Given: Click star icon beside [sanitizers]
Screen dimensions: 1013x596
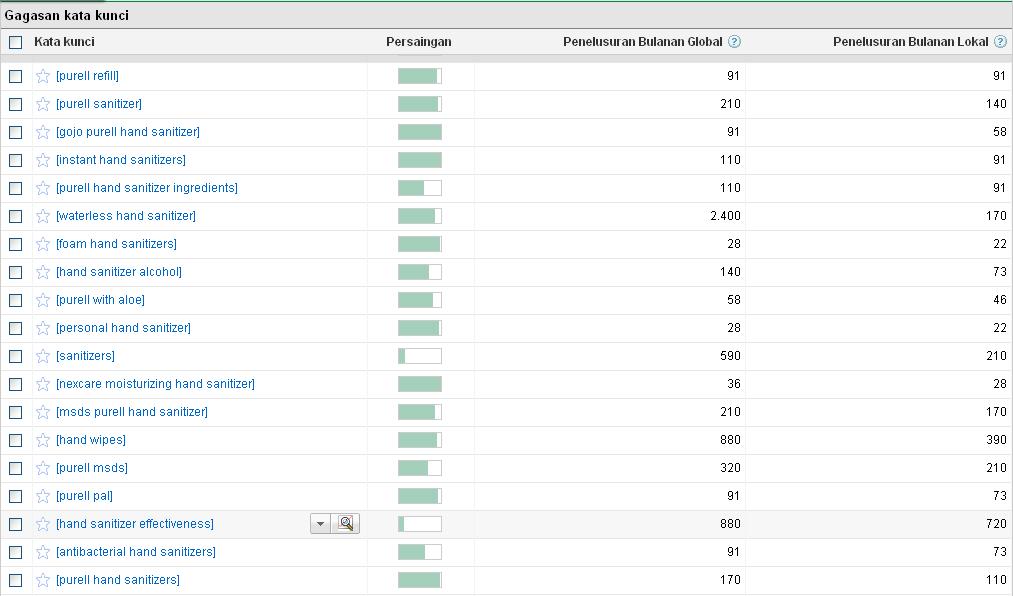Looking at the screenshot, I should [43, 356].
